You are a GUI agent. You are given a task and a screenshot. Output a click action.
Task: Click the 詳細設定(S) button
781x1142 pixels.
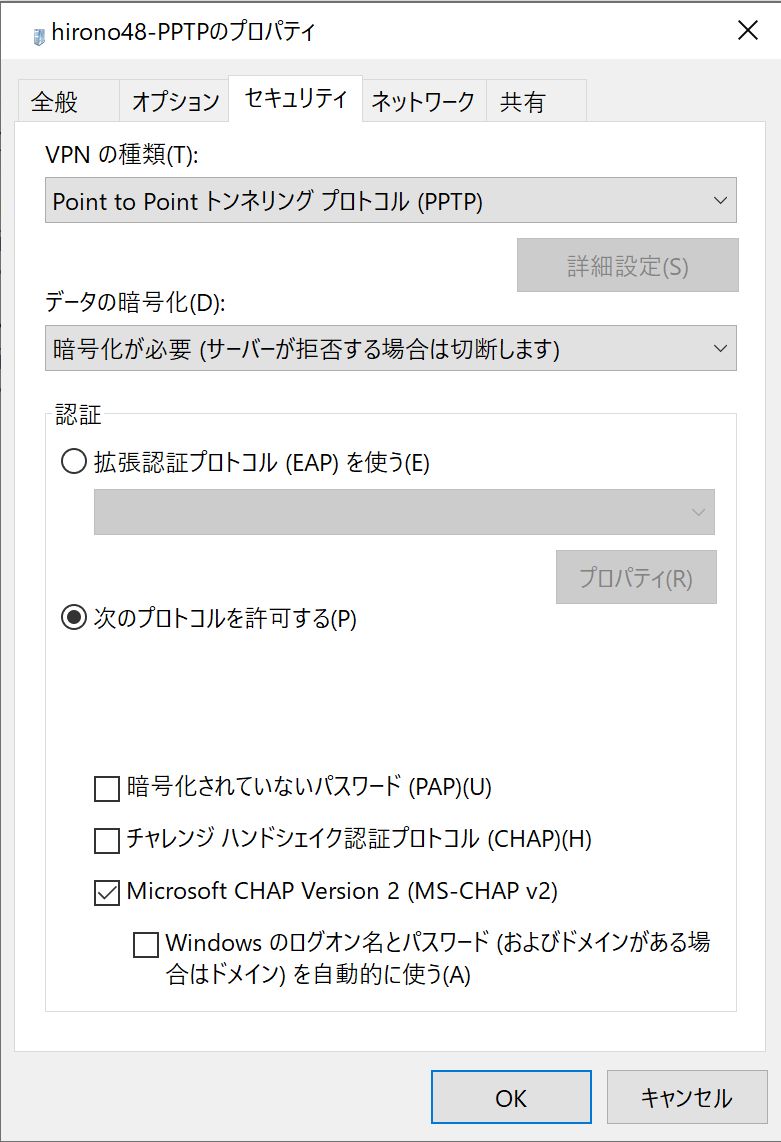(627, 266)
